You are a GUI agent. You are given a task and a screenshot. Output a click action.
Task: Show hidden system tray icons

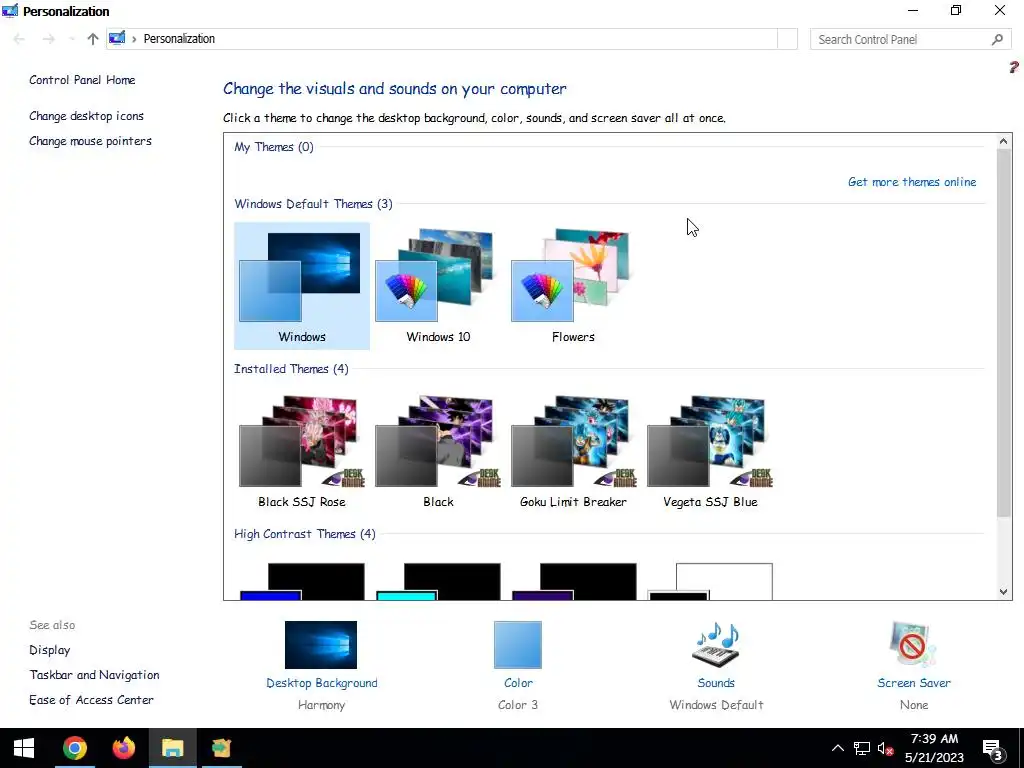coord(837,748)
